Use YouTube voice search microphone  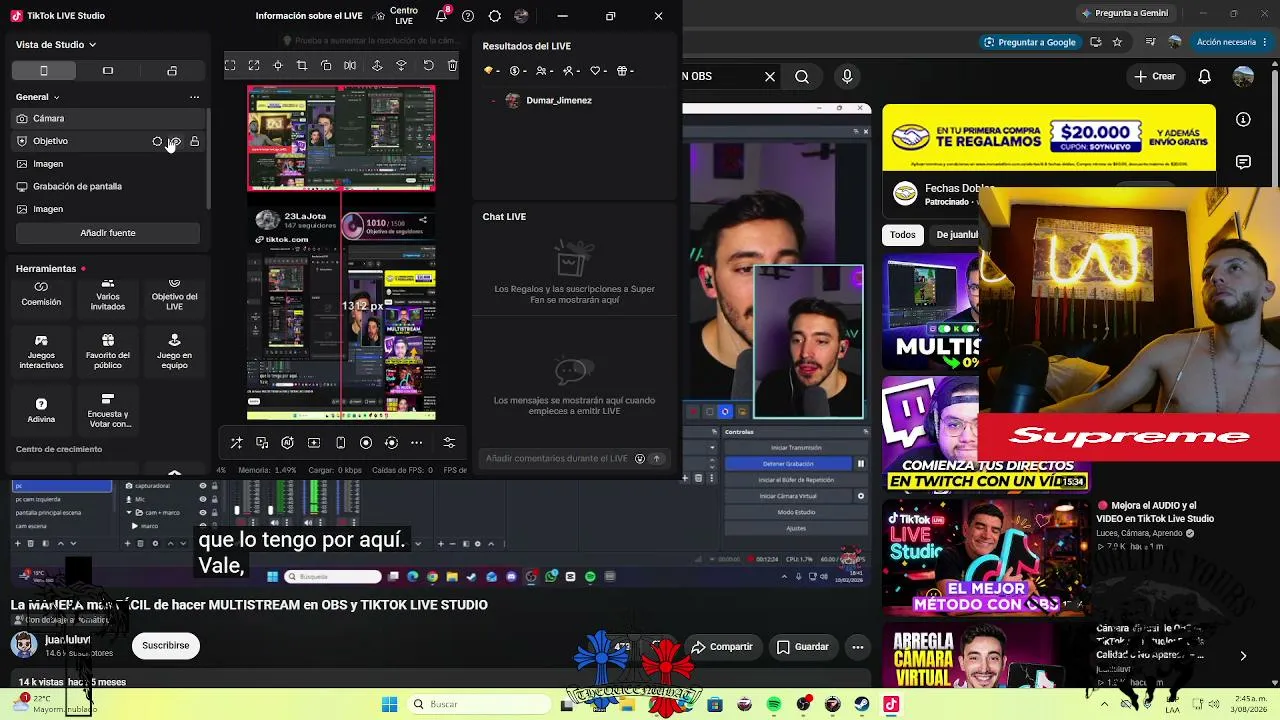(x=847, y=77)
